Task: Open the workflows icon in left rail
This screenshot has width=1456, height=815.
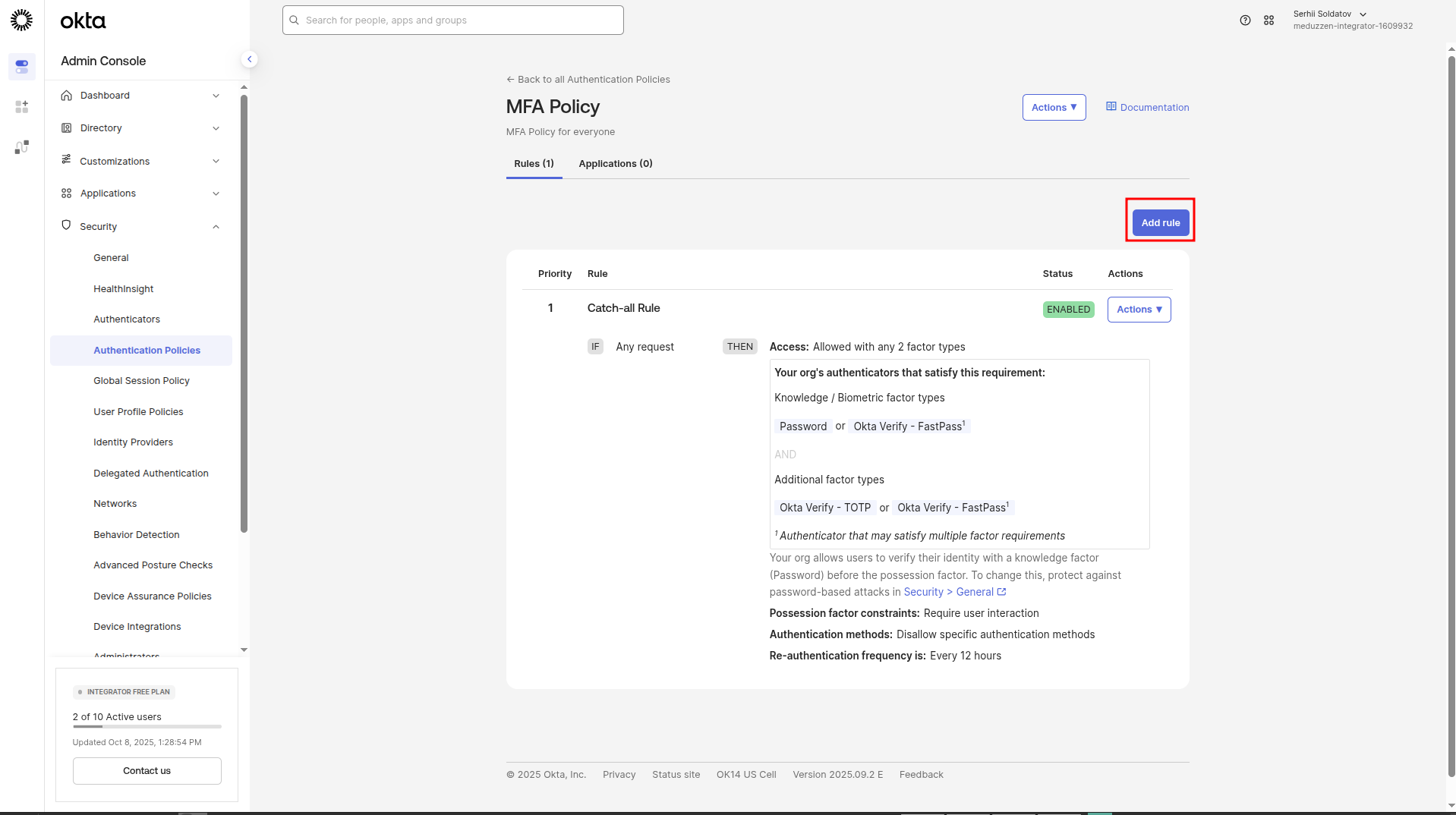Action: pos(21,147)
